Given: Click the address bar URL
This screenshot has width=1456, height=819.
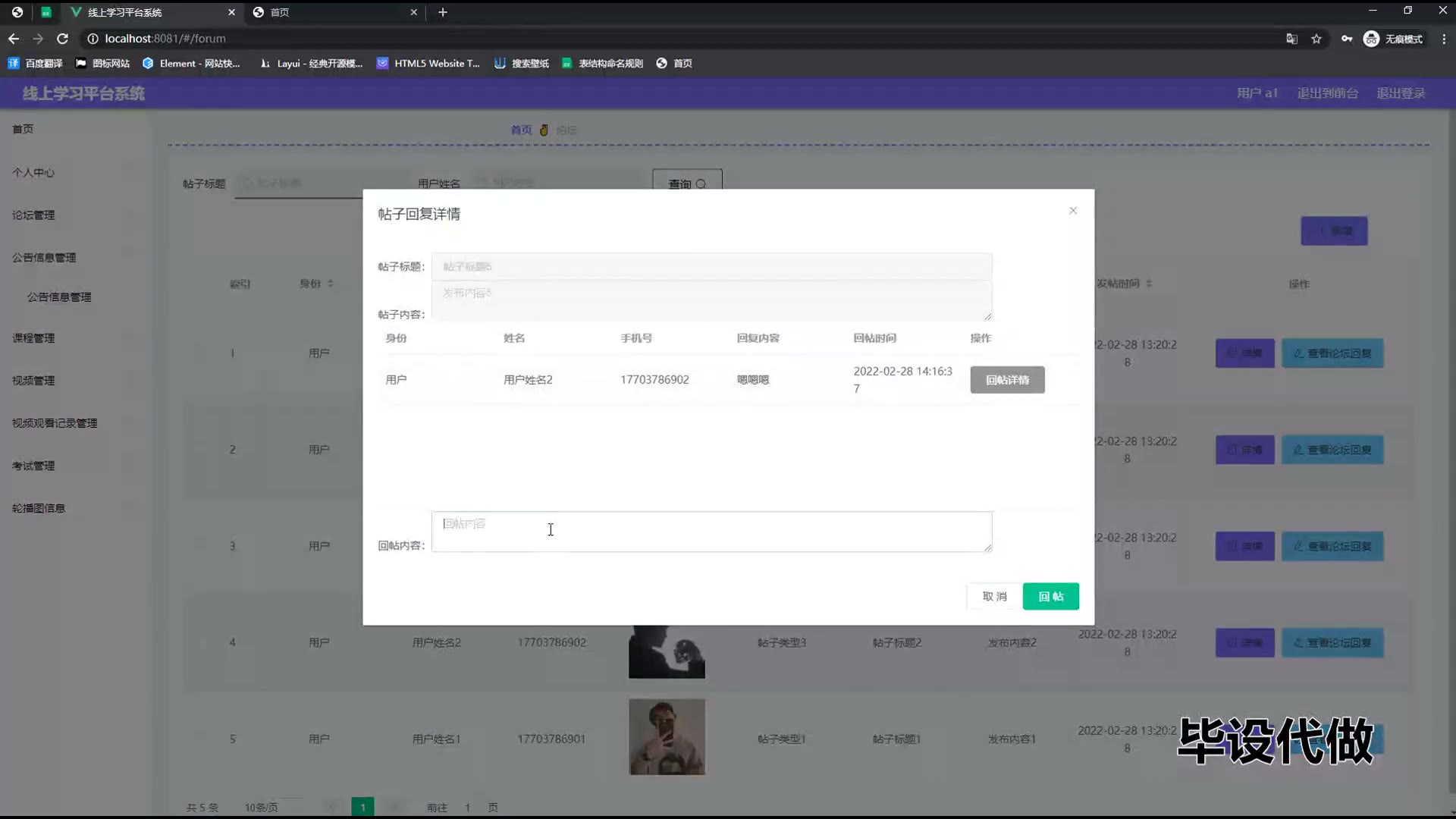Looking at the screenshot, I should coord(165,39).
